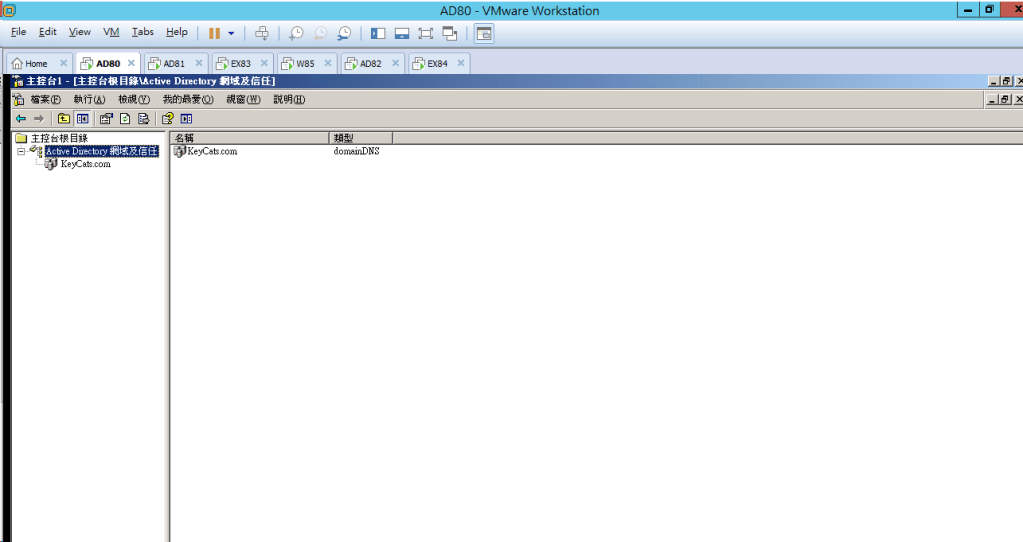
Task: Toggle show/hide console tree button
Action: click(x=83, y=119)
